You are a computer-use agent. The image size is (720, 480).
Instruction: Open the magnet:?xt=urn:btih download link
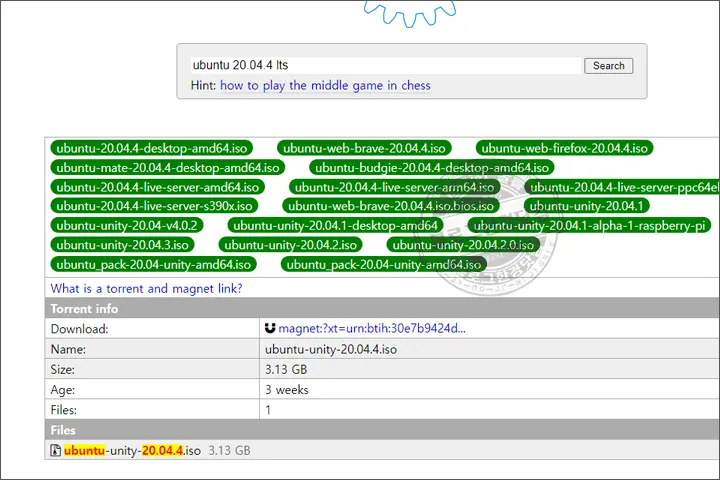372,328
